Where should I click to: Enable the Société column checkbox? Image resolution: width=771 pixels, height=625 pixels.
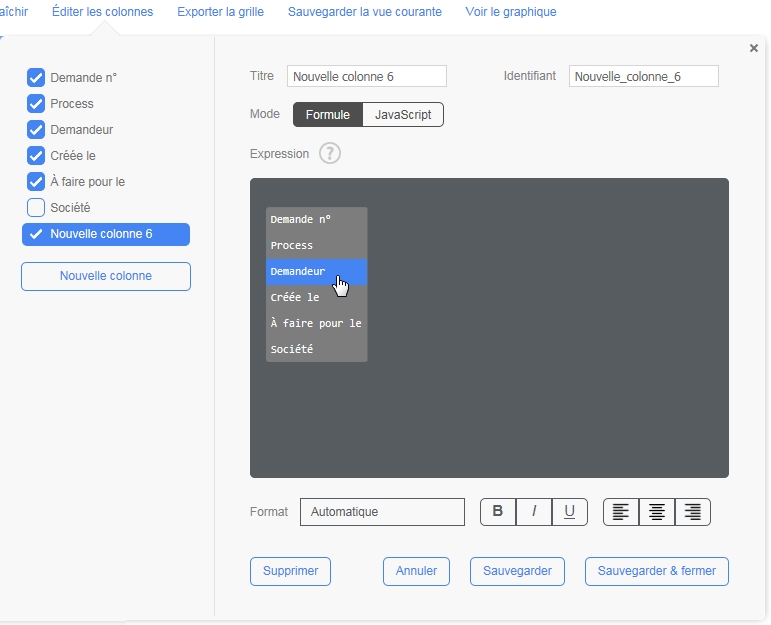[36, 208]
